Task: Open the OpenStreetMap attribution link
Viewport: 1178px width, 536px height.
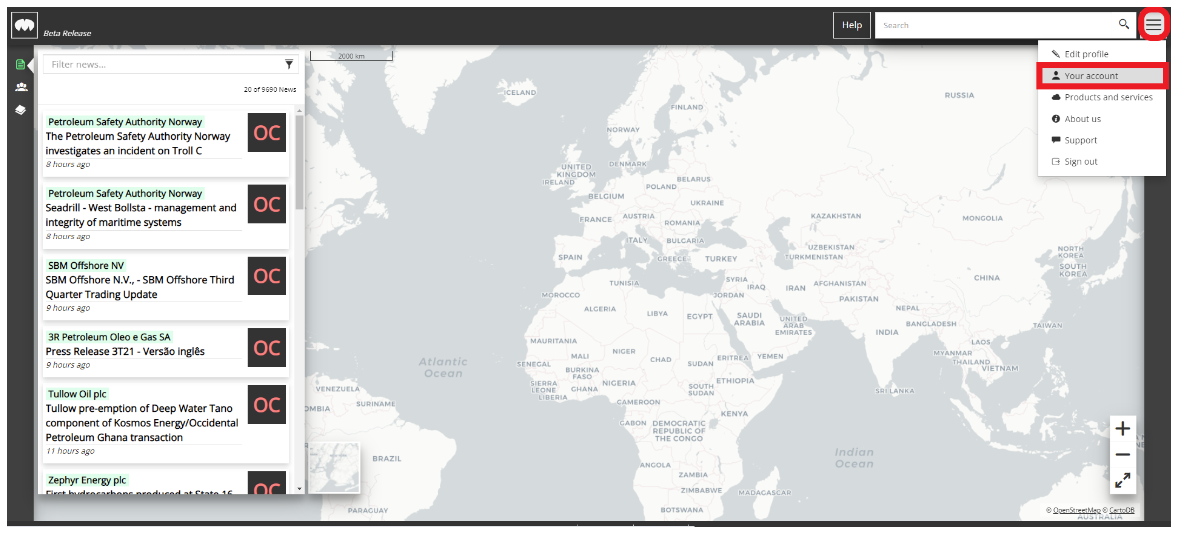Action: coord(1077,510)
